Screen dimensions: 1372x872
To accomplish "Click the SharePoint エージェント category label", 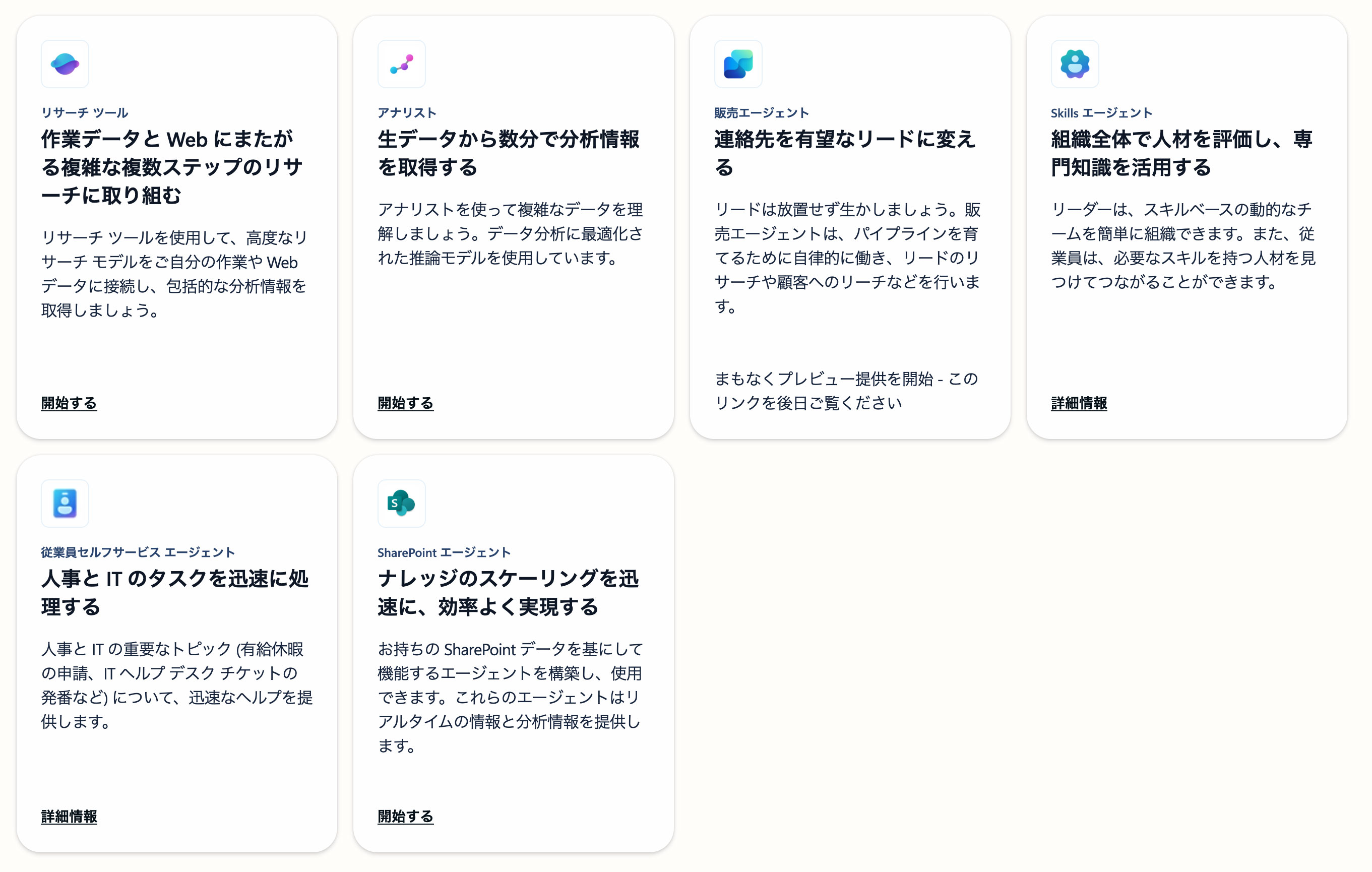I will coord(444,552).
